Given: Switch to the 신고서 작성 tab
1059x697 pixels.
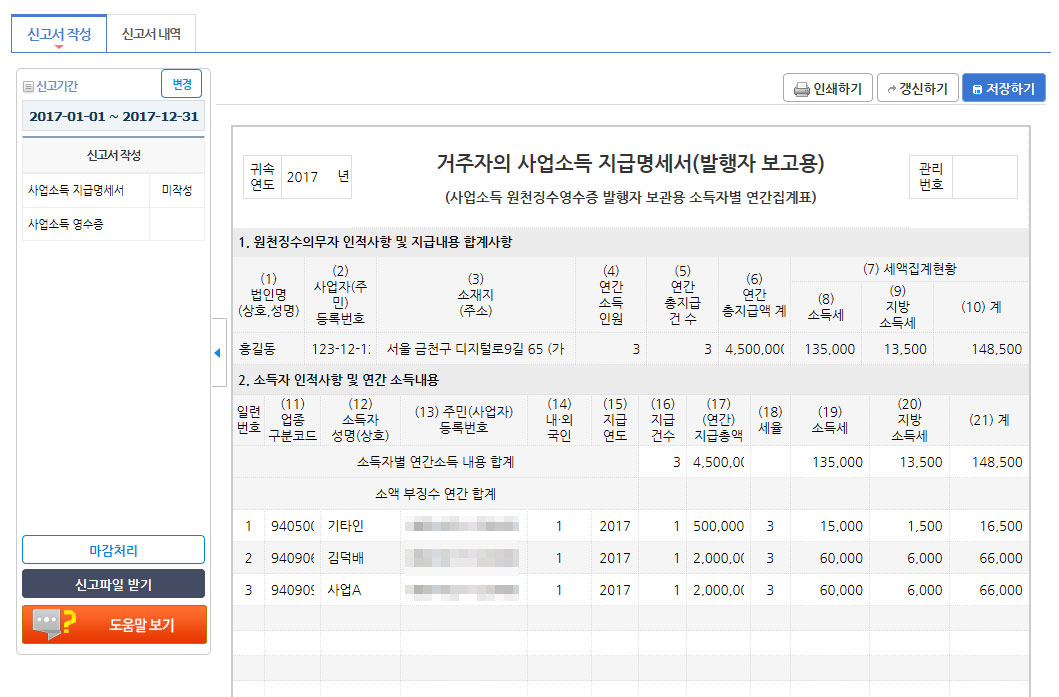Looking at the screenshot, I should coord(59,34).
